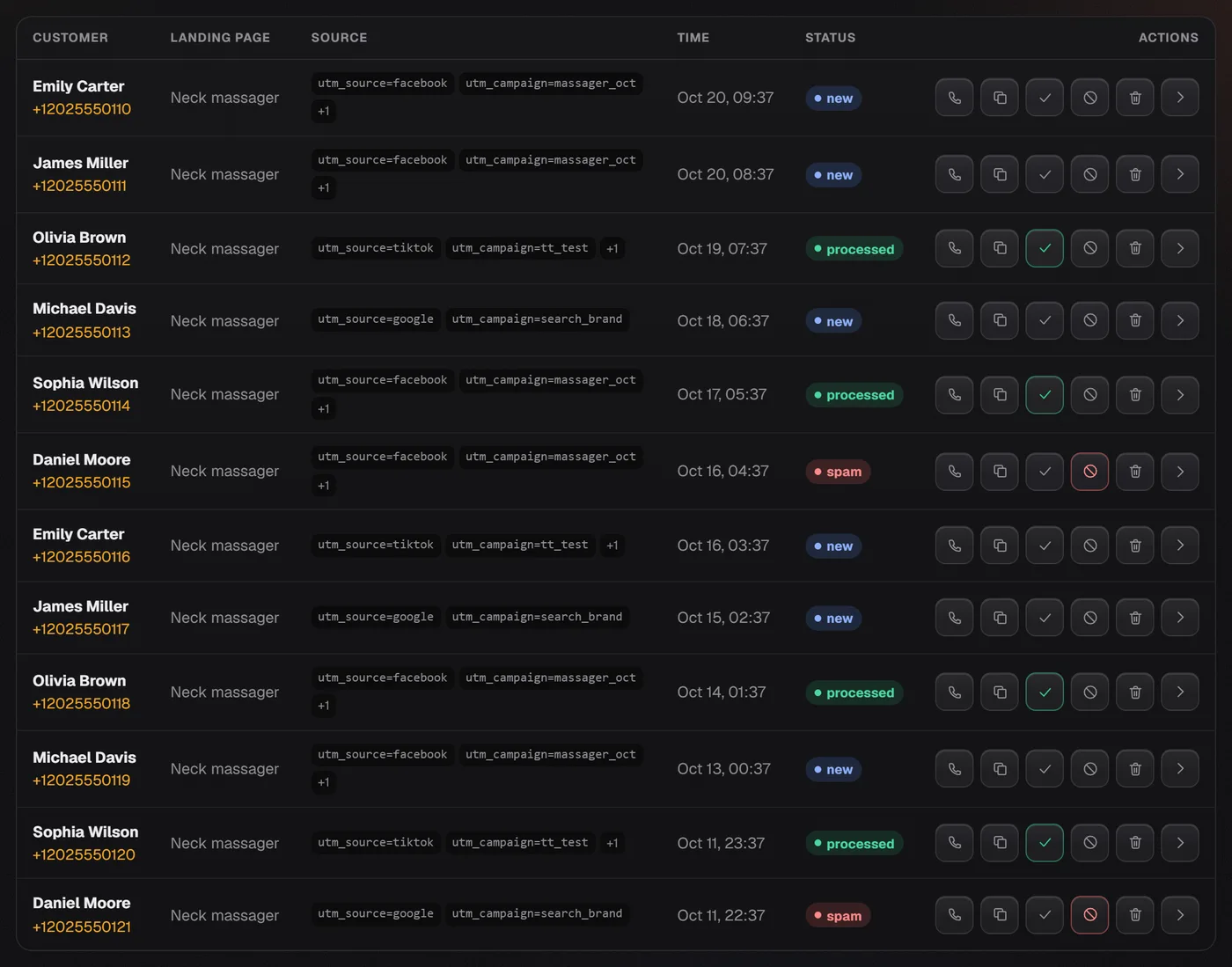Flag James Miller +12025550111 lead as spam

point(1089,174)
